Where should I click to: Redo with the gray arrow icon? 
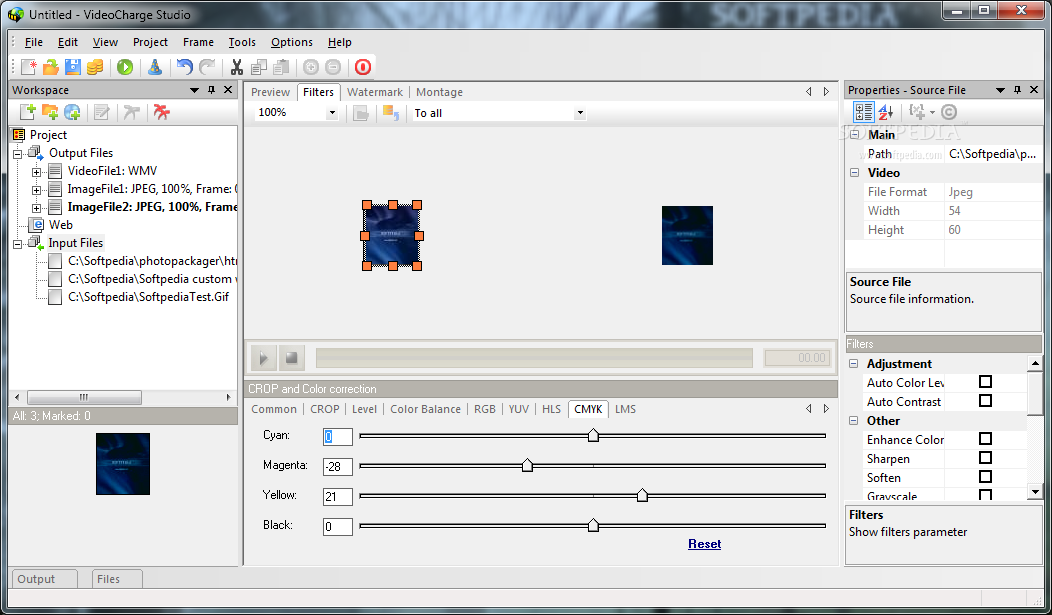[207, 67]
